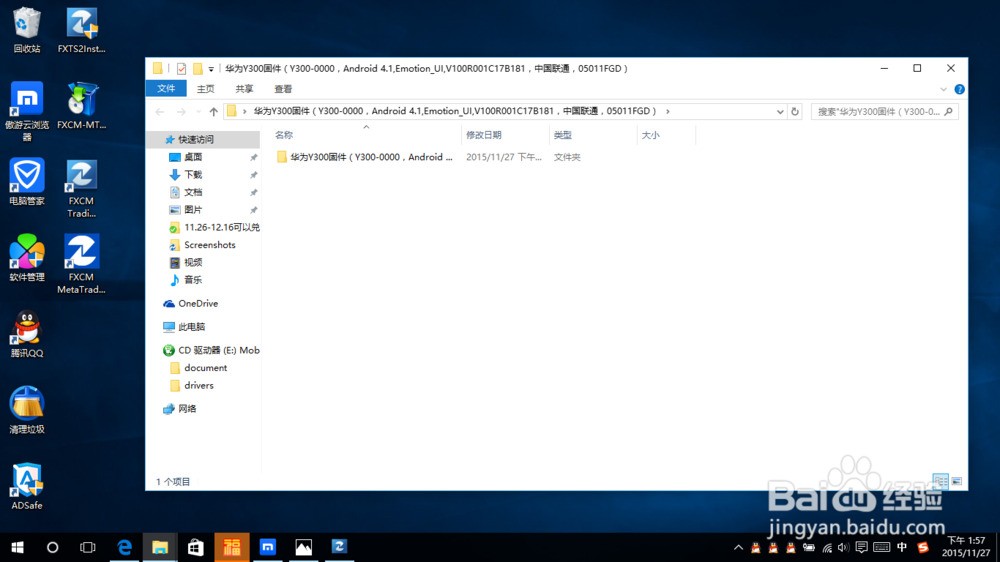Open the Customize Quick Access Toolbar dropdown

click(x=211, y=69)
